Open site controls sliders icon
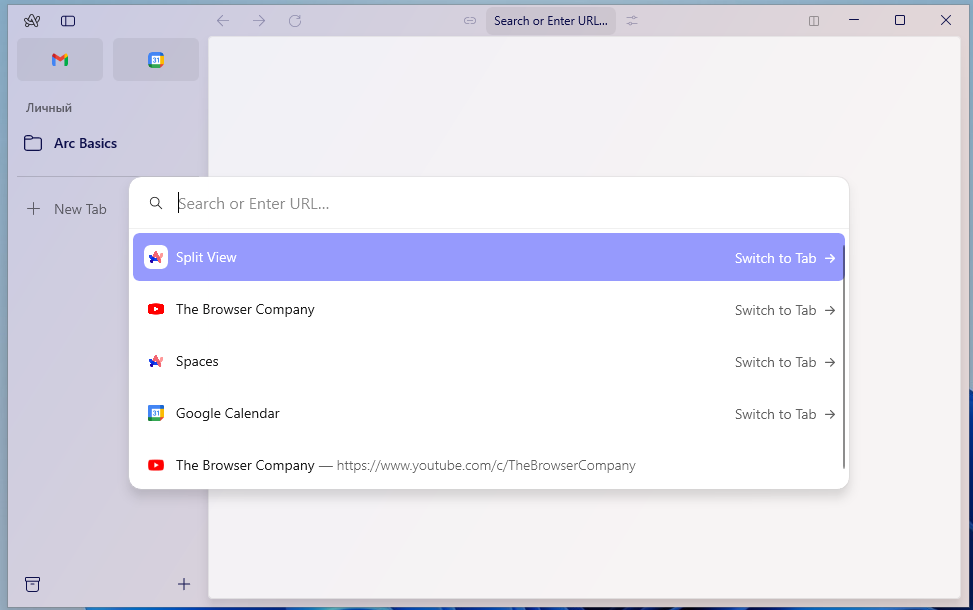 [x=632, y=21]
